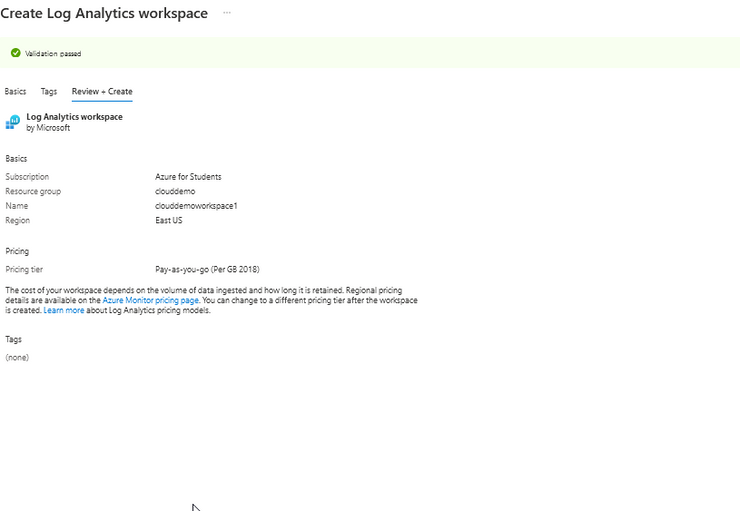Click the clouddemoworkspace1 name value
Image resolution: width=740 pixels, height=511 pixels.
(196, 206)
